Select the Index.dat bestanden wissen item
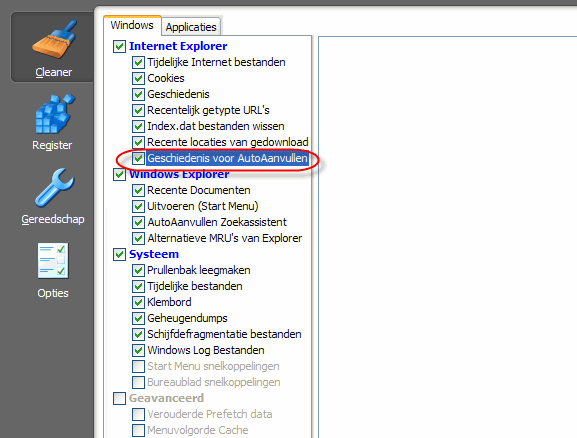The height and width of the screenshot is (438, 577). pos(216,126)
